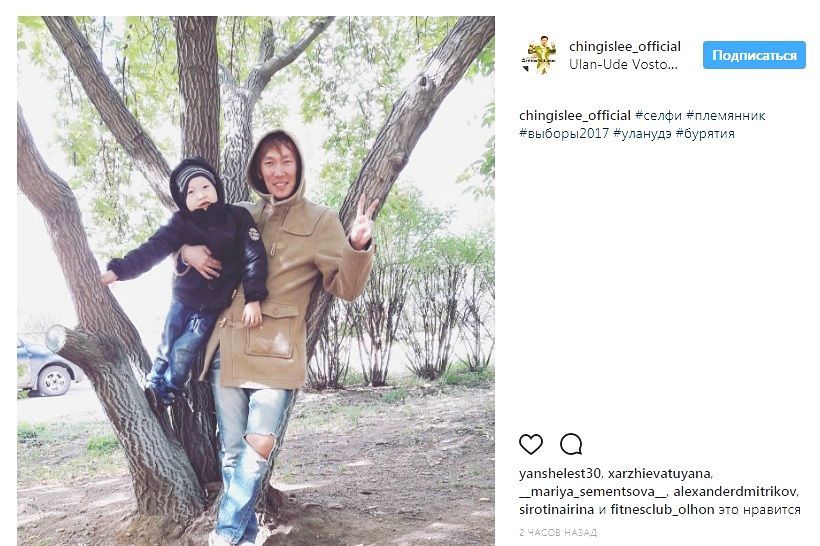Image resolution: width=820 pixels, height=546 pixels.
Task: Open the #выборы2017 hashtag
Action: pyautogui.click(x=564, y=133)
